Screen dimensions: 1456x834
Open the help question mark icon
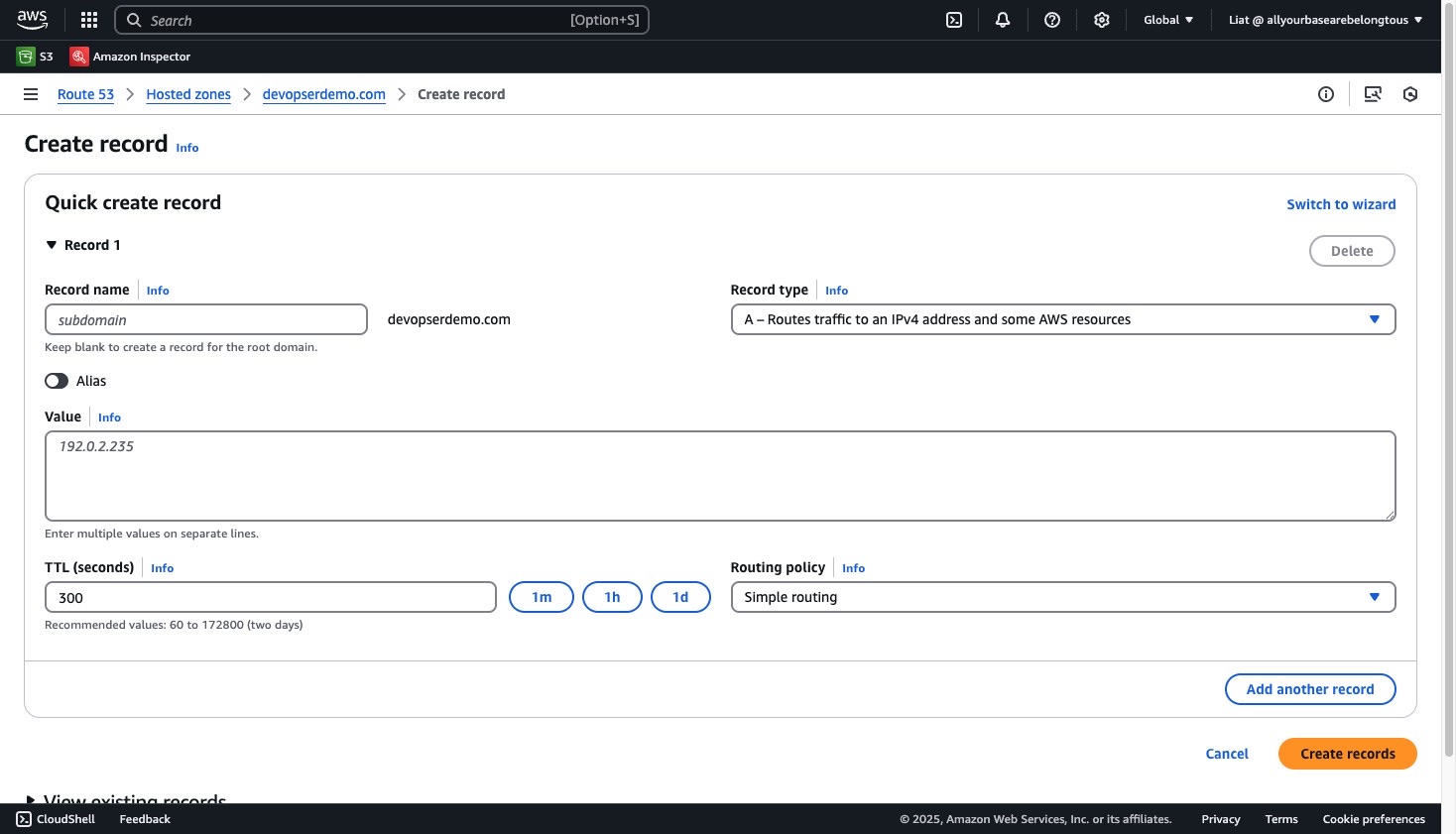[x=1052, y=20]
